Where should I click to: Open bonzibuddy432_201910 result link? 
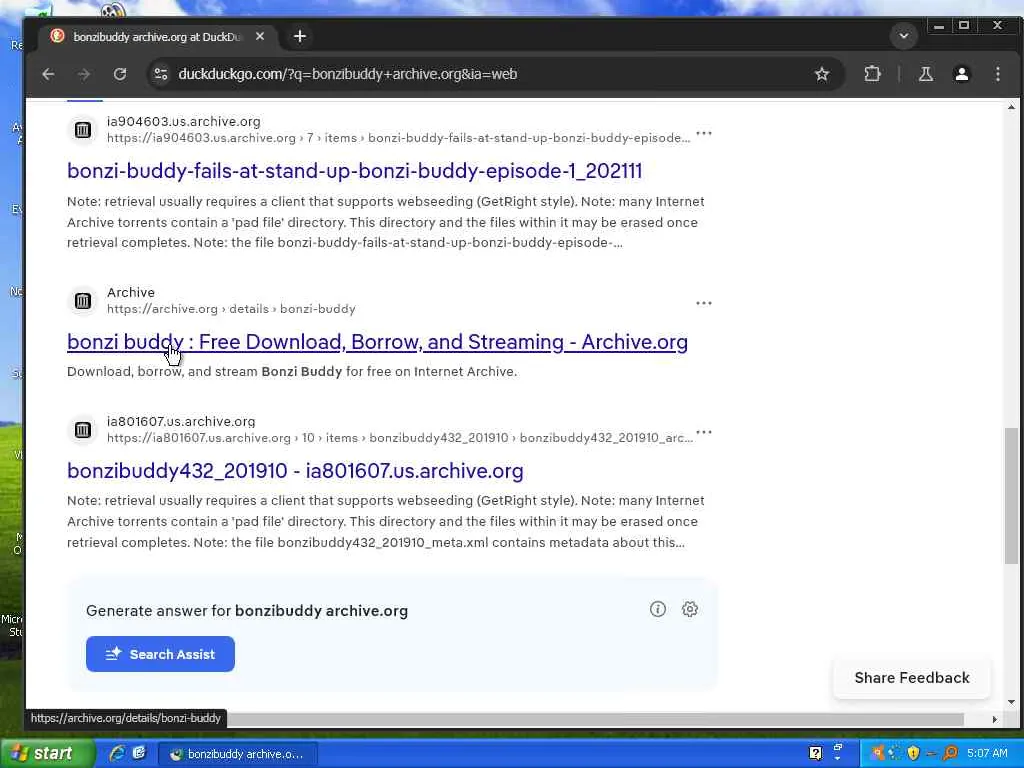click(x=295, y=471)
